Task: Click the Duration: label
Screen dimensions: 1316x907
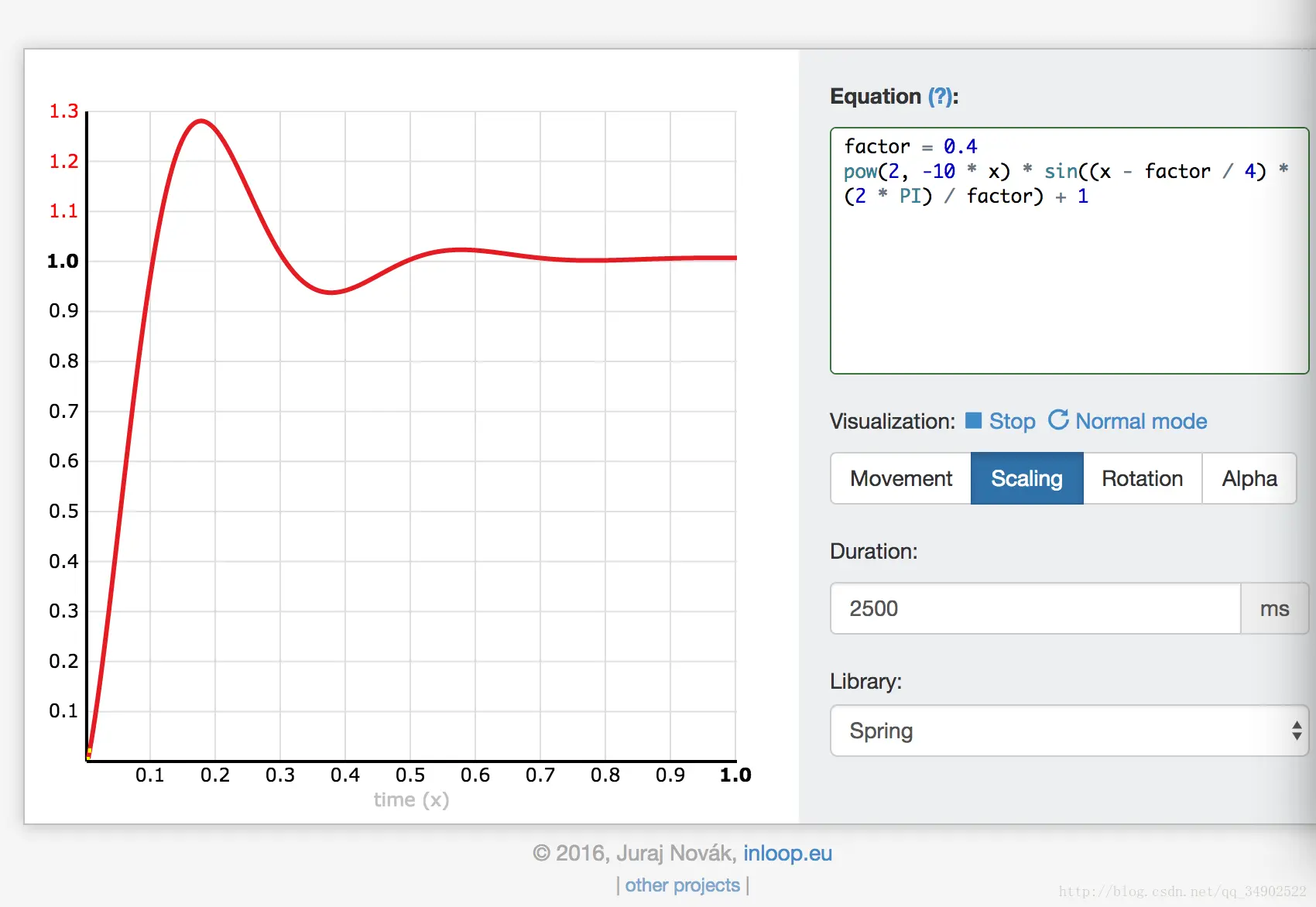Action: [873, 551]
